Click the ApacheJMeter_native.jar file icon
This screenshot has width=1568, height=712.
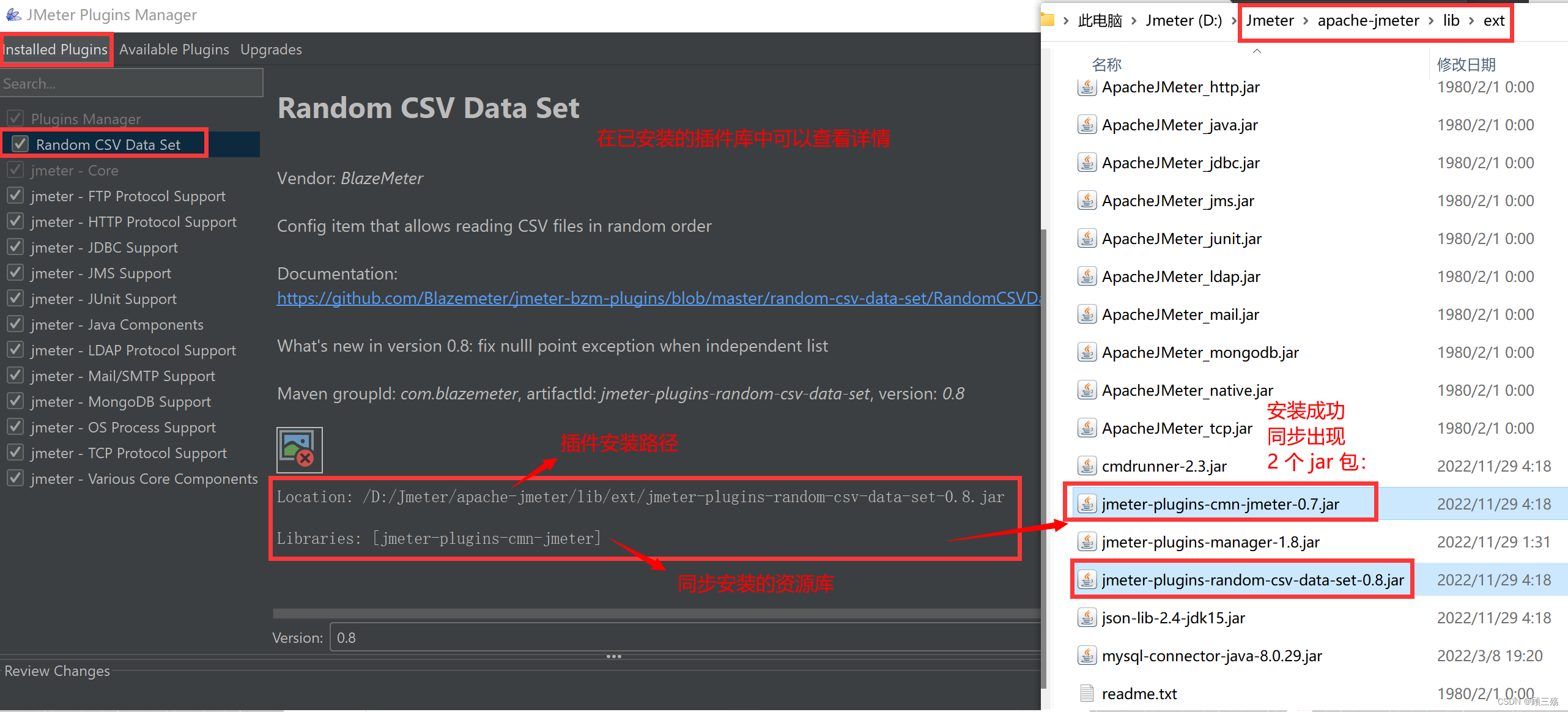(x=1087, y=391)
